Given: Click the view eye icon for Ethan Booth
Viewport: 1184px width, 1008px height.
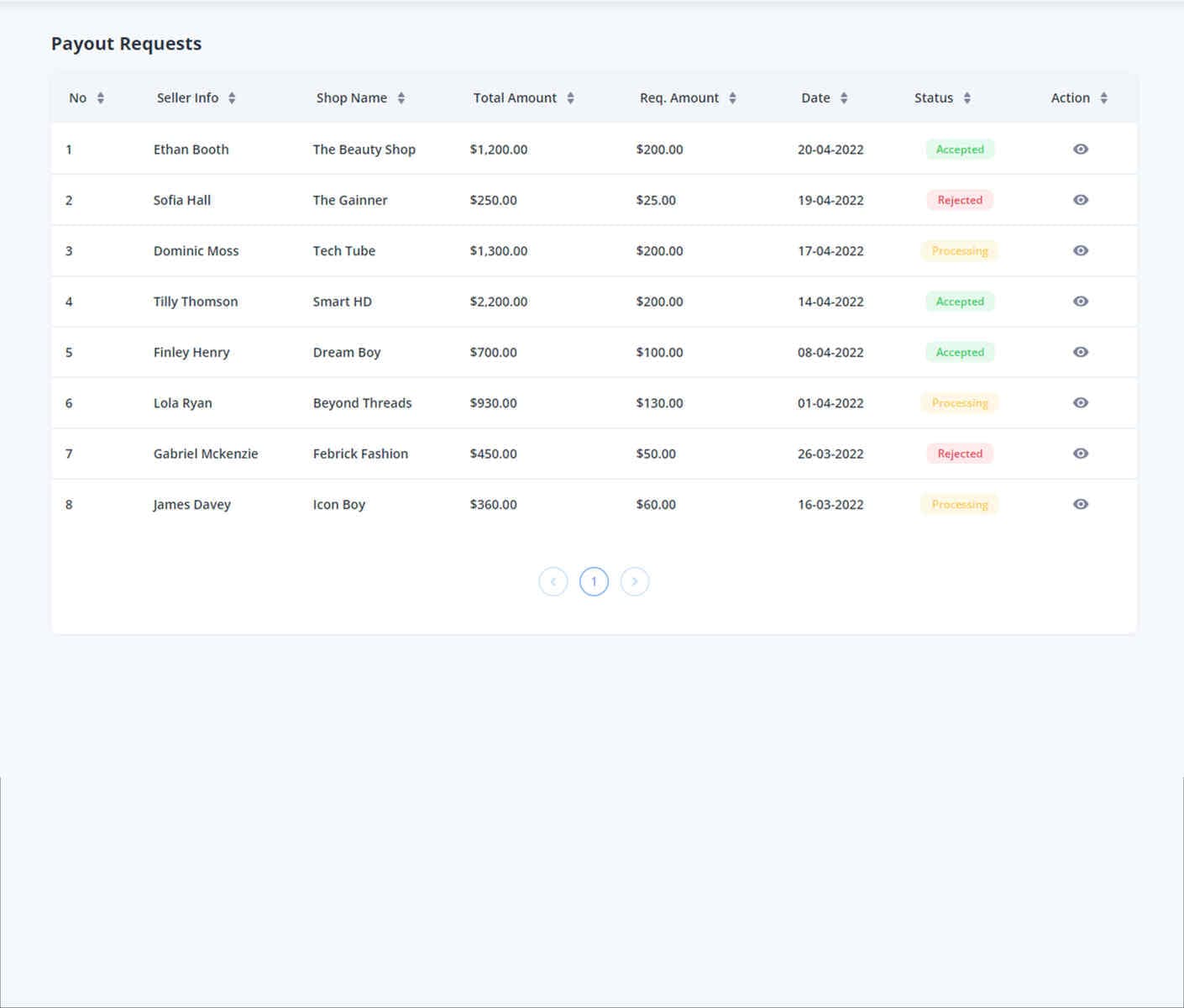Looking at the screenshot, I should [1081, 149].
